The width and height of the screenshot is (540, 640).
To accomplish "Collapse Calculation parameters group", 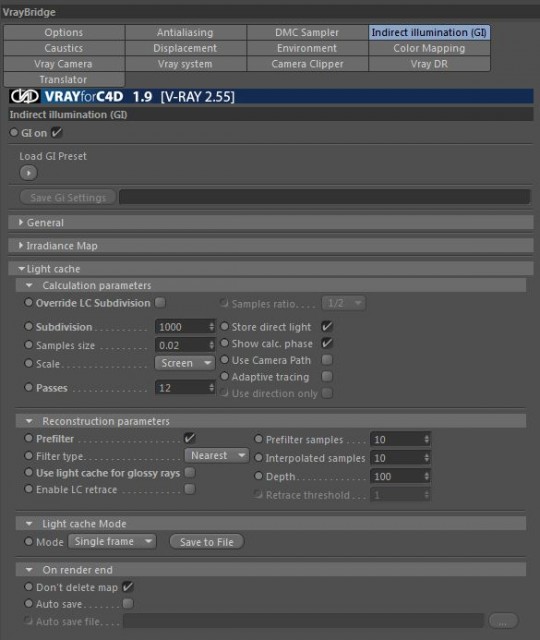I will tap(29, 285).
